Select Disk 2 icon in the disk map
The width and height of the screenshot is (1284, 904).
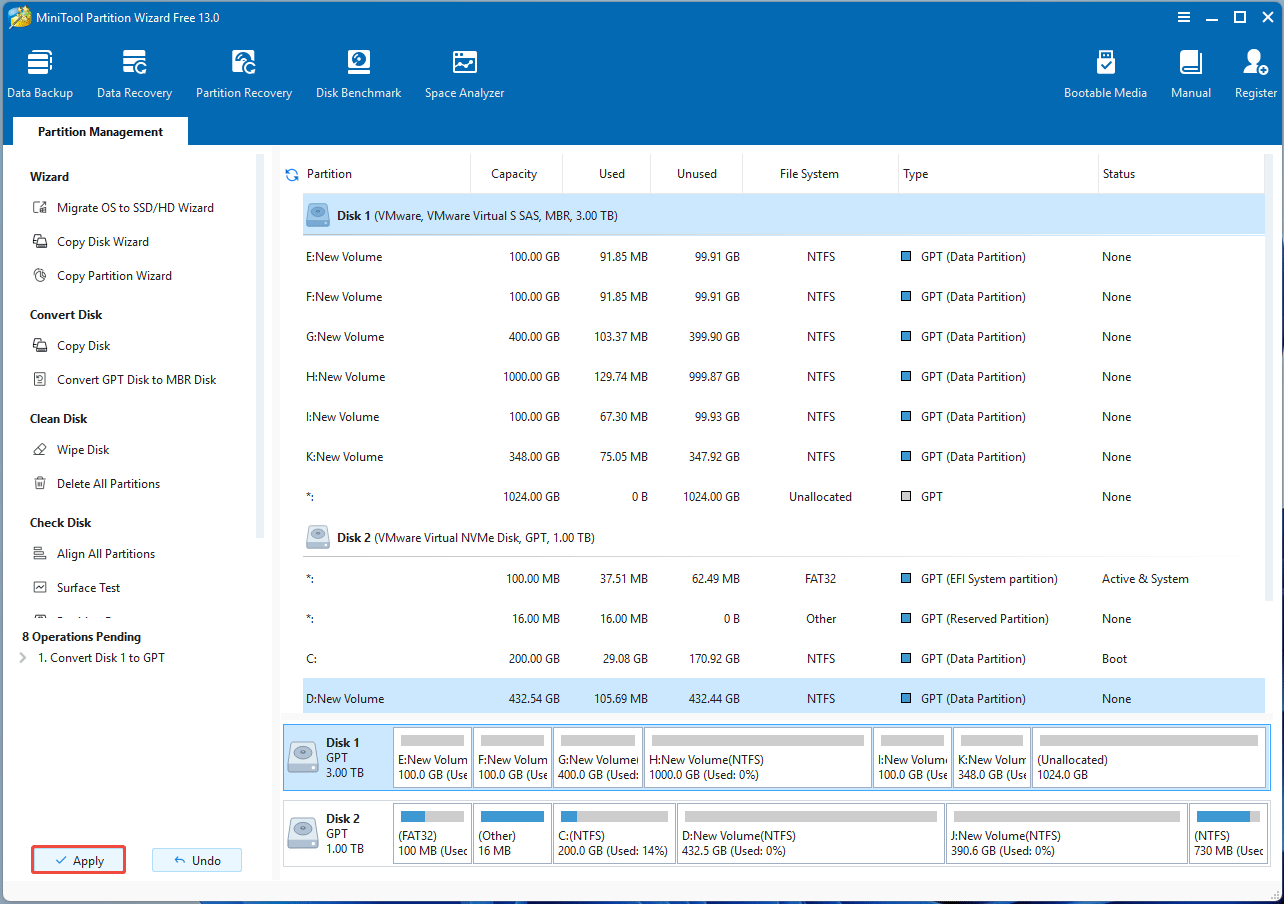coord(302,833)
